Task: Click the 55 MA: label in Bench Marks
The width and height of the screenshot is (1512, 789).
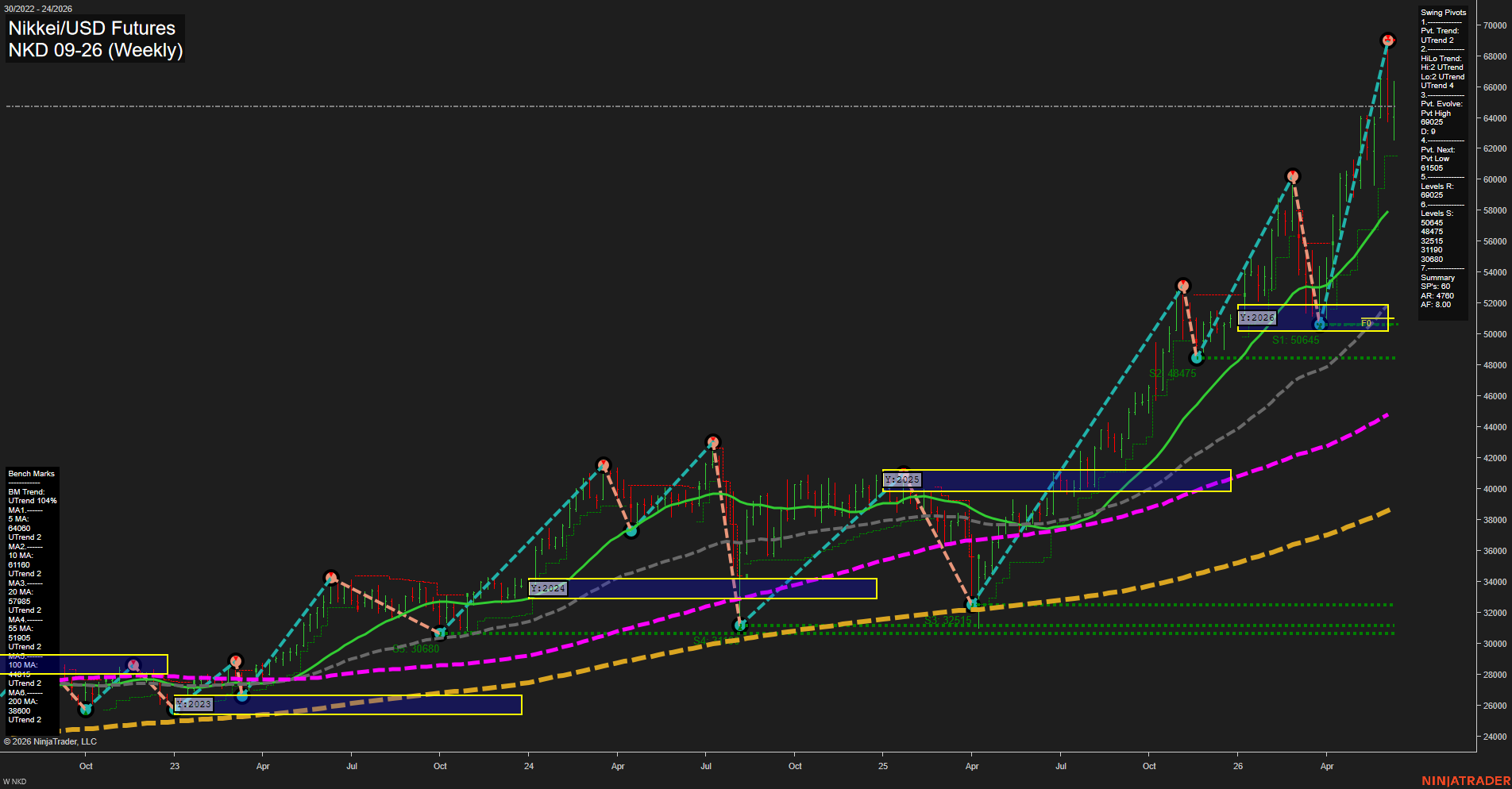Action: tap(21, 629)
